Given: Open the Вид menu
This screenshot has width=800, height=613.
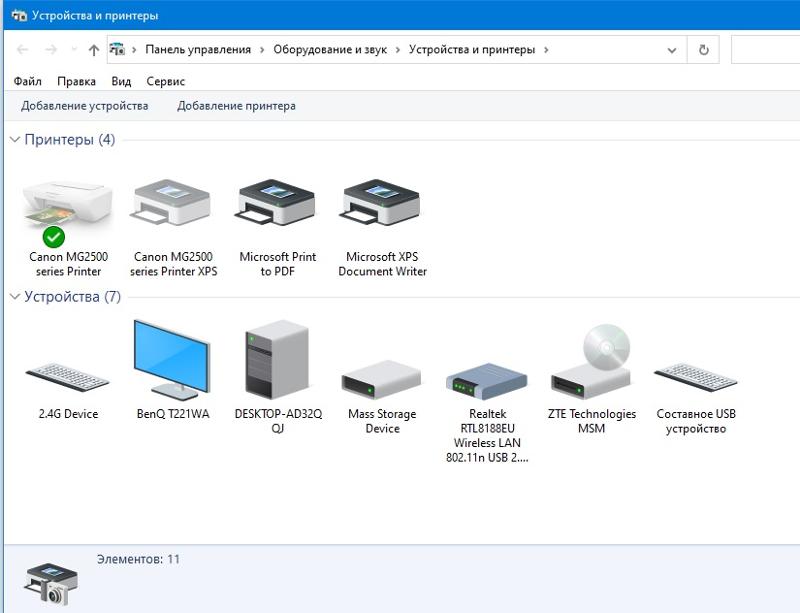Looking at the screenshot, I should point(121,81).
